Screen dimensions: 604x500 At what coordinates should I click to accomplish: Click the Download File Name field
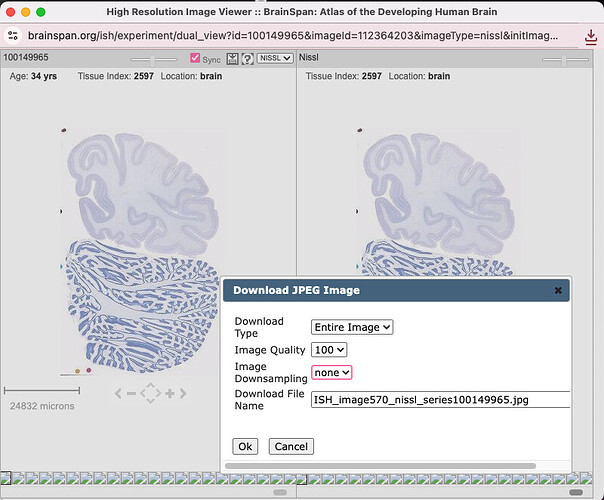pyautogui.click(x=440, y=399)
